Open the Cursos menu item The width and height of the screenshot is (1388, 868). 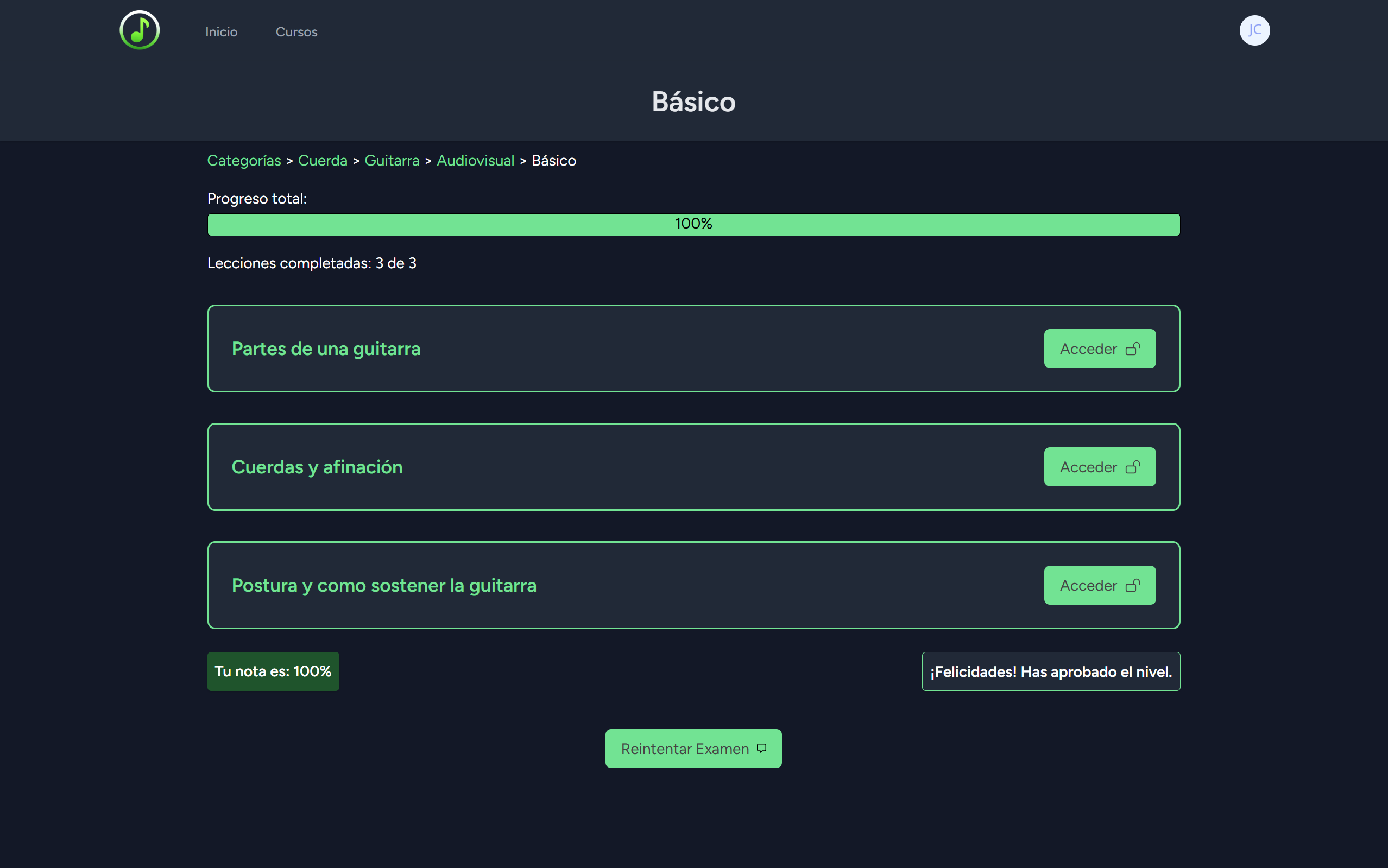coord(296,31)
